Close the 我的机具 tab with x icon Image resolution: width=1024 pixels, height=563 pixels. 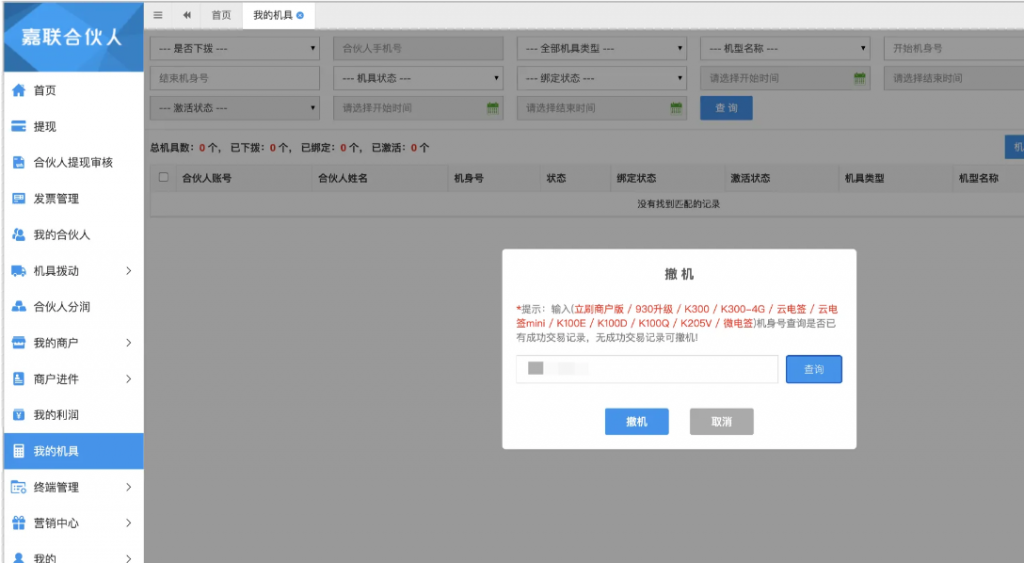pyautogui.click(x=300, y=15)
